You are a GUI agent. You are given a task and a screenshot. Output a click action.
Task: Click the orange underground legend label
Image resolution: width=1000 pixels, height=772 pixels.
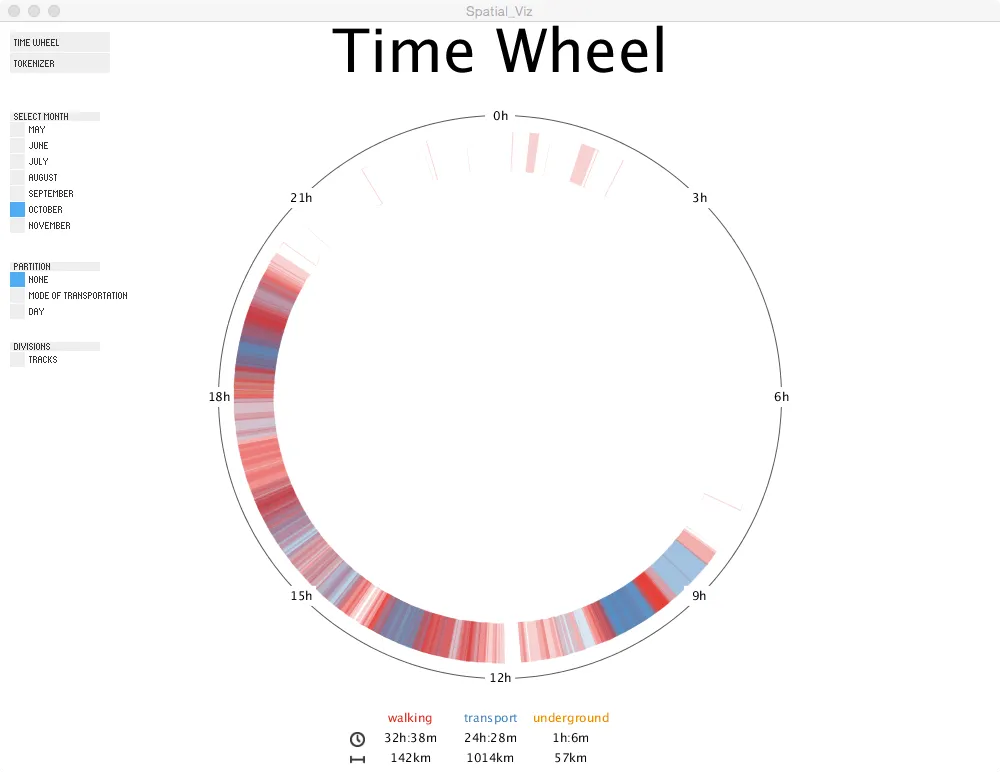(x=570, y=717)
